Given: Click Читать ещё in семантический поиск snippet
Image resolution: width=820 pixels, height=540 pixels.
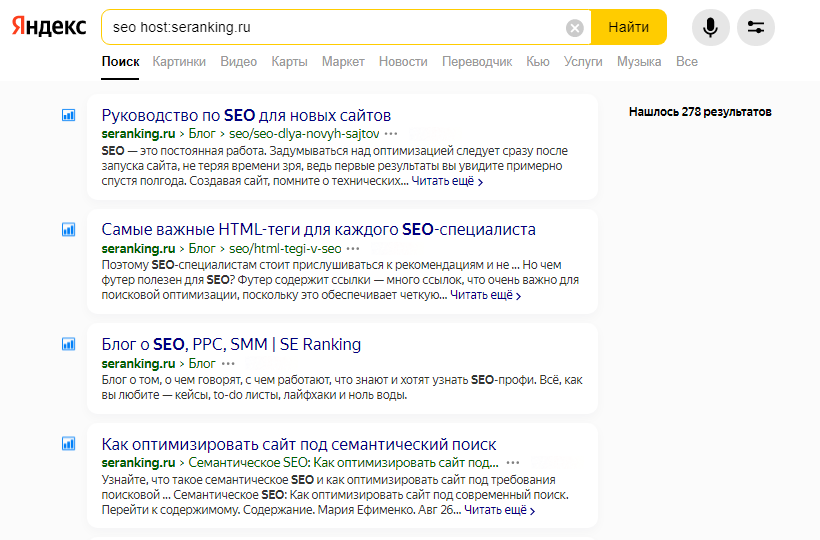Looking at the screenshot, I should 499,510.
